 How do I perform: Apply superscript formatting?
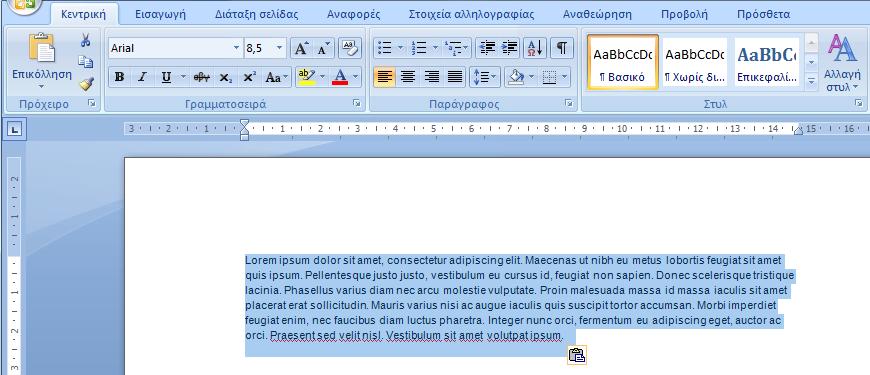(249, 78)
